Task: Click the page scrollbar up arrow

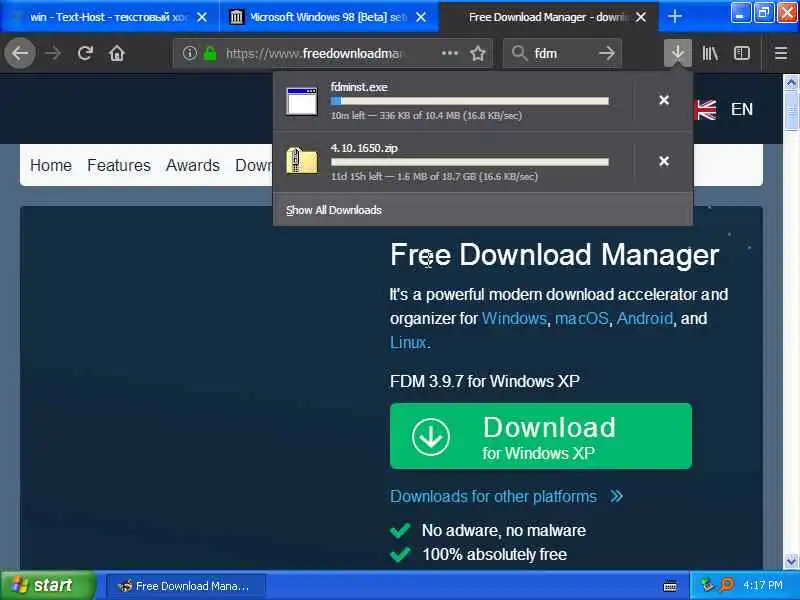Action: click(791, 82)
